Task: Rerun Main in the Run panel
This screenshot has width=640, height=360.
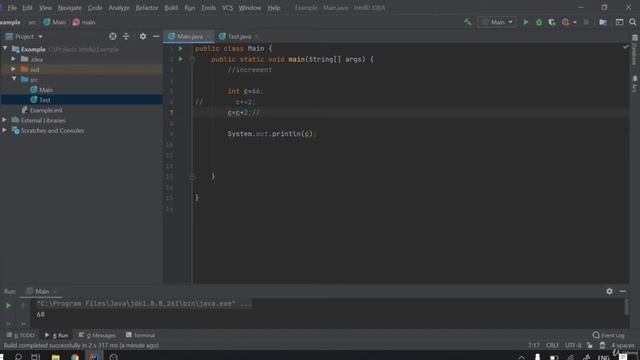Action: [x=8, y=305]
